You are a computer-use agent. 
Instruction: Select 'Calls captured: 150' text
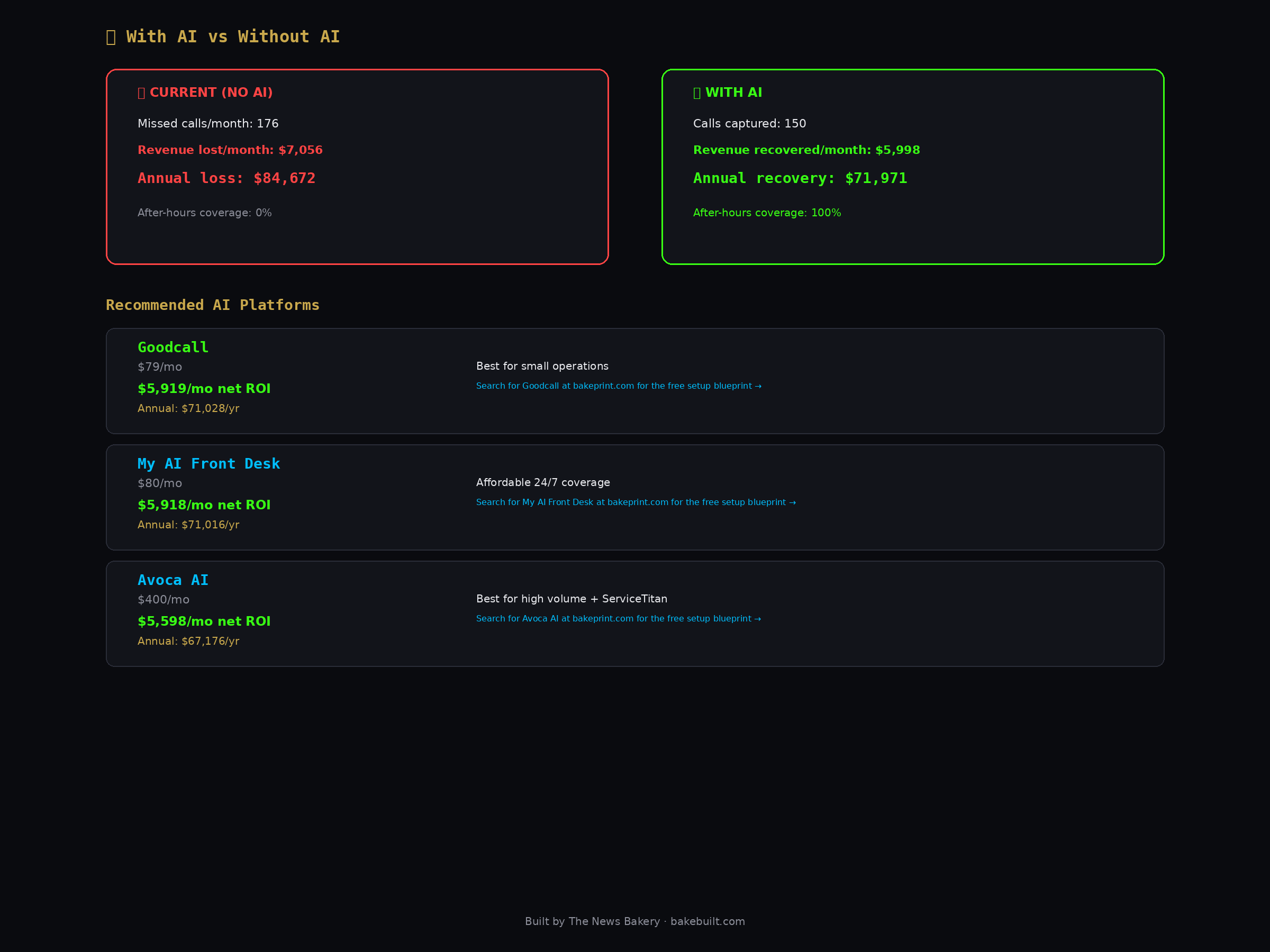point(749,123)
